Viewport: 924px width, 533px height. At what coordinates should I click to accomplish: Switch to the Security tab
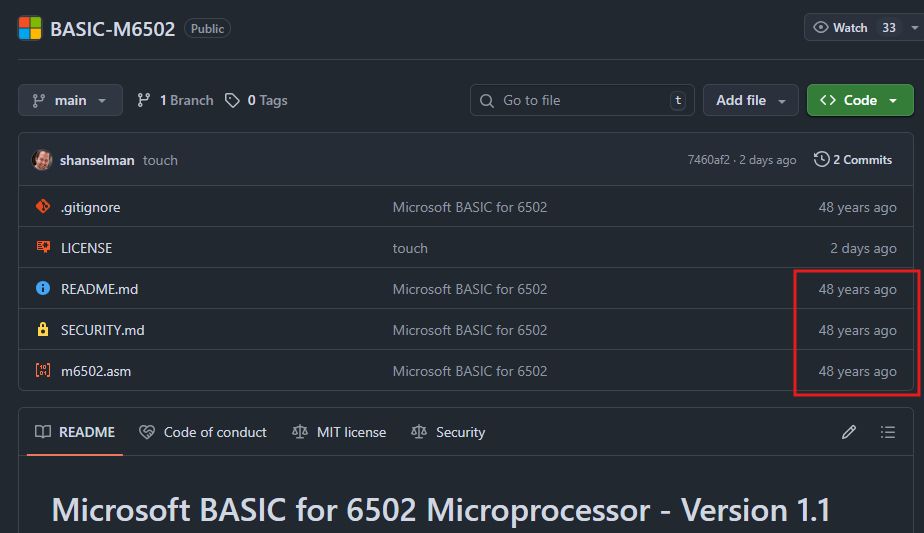448,432
